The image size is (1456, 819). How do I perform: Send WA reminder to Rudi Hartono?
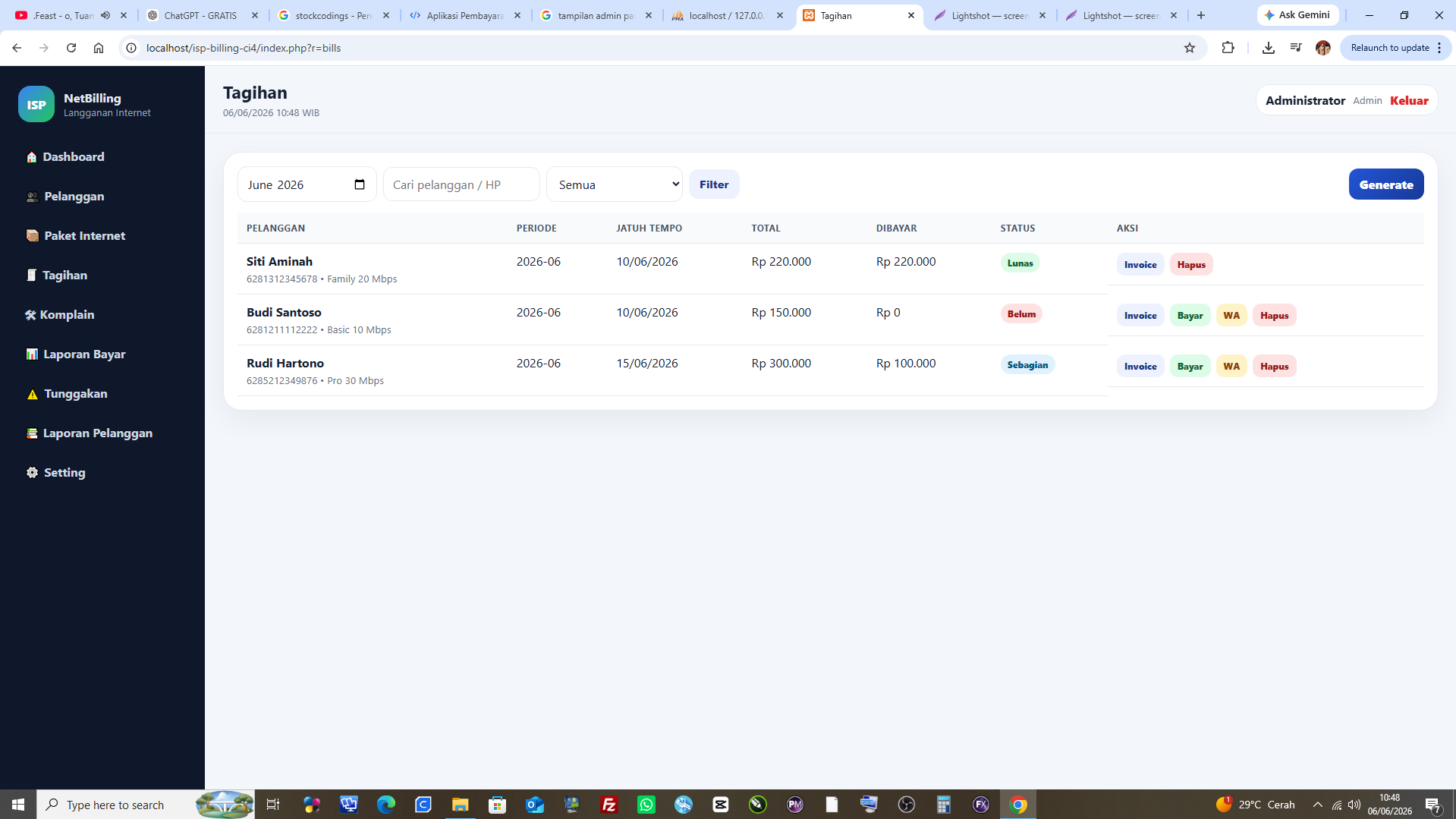point(1231,366)
